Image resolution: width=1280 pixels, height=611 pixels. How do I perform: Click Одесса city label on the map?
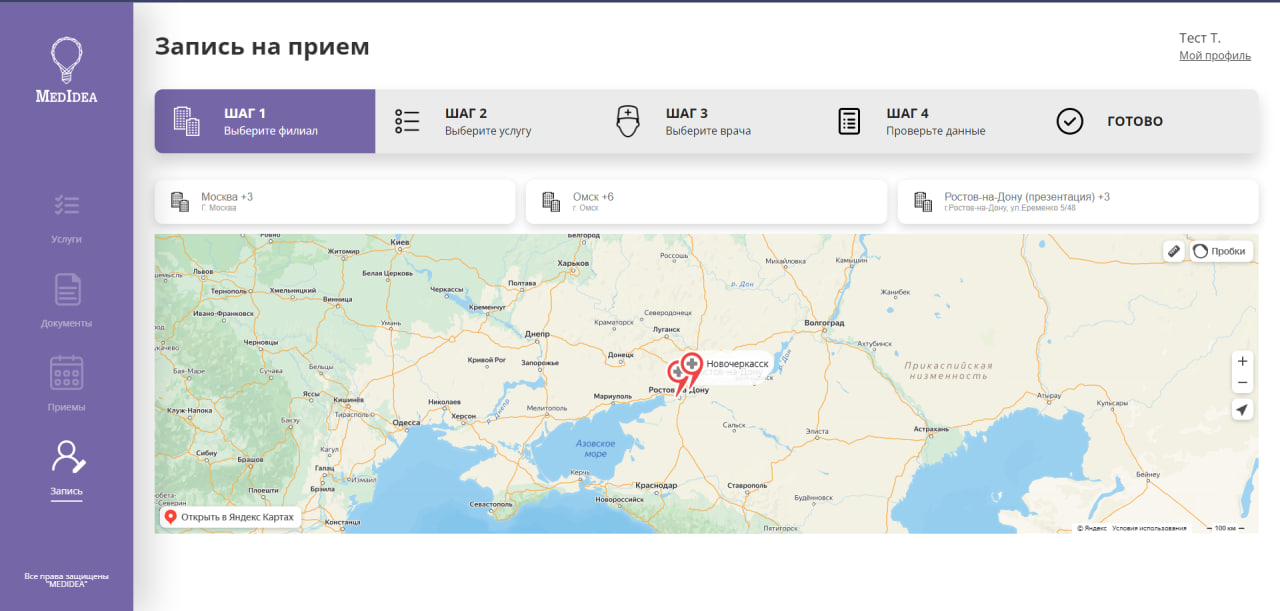point(407,423)
